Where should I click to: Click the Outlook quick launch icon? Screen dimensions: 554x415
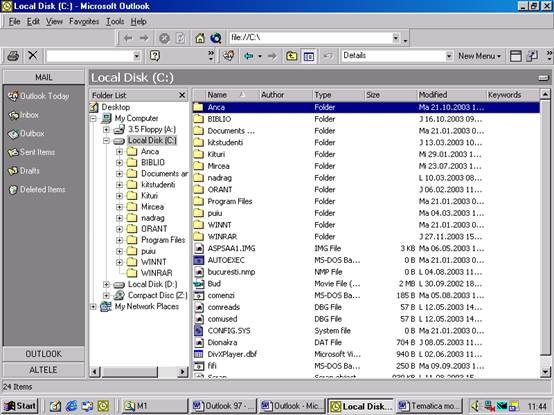point(104,406)
